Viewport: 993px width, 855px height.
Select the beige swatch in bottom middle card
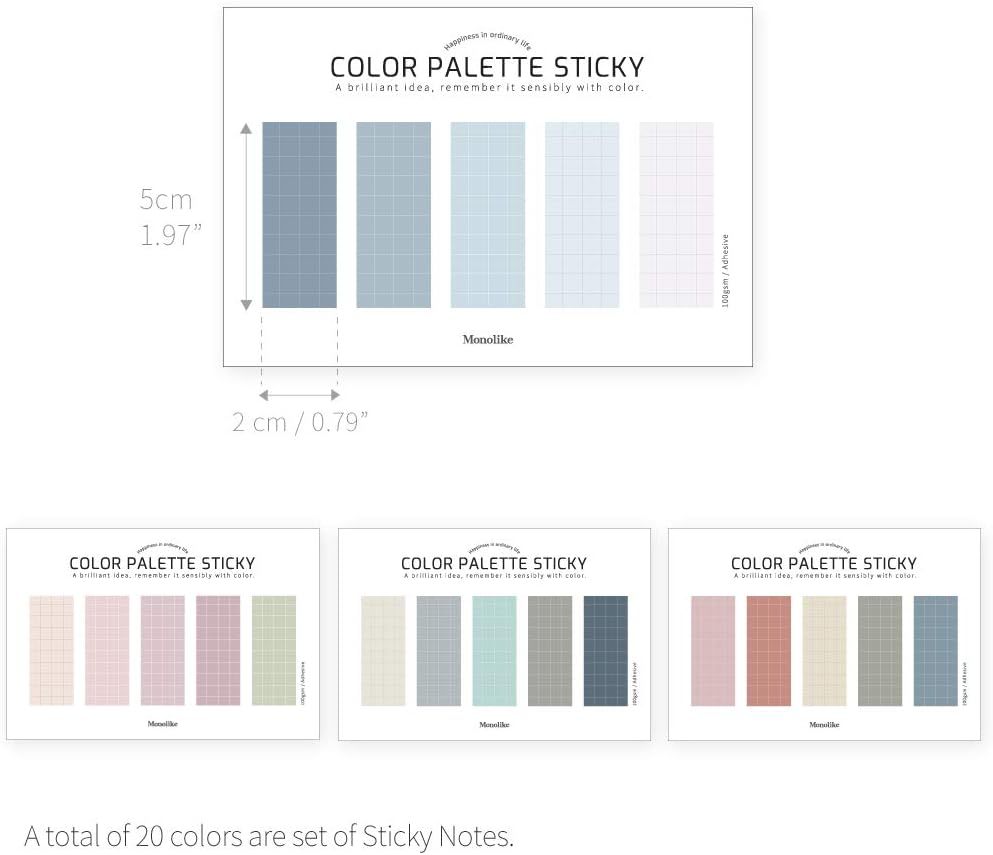[x=383, y=650]
